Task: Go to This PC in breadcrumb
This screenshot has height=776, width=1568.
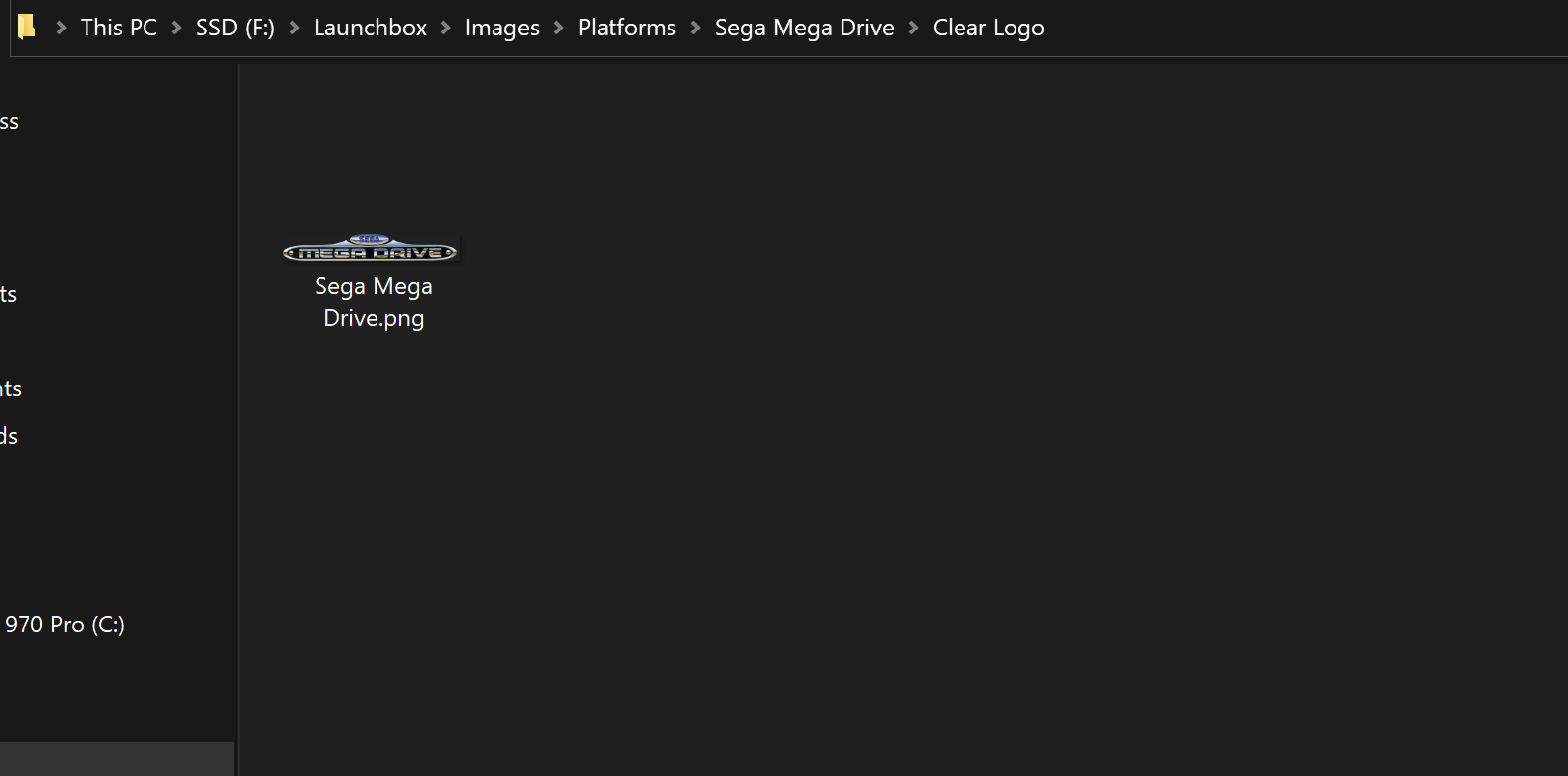Action: click(119, 28)
